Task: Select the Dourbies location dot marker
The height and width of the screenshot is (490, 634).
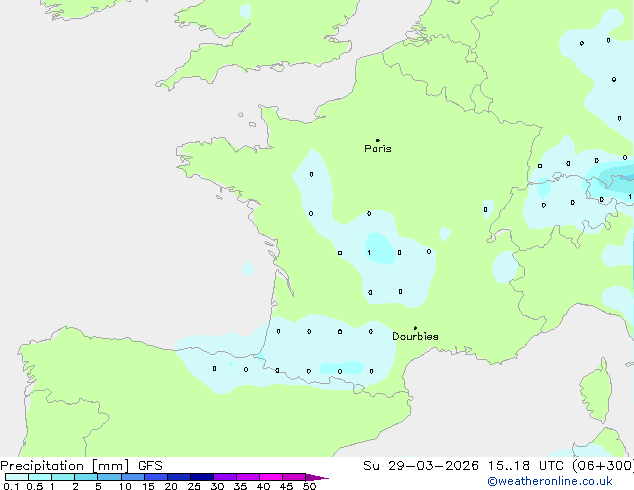Action: 415,328
